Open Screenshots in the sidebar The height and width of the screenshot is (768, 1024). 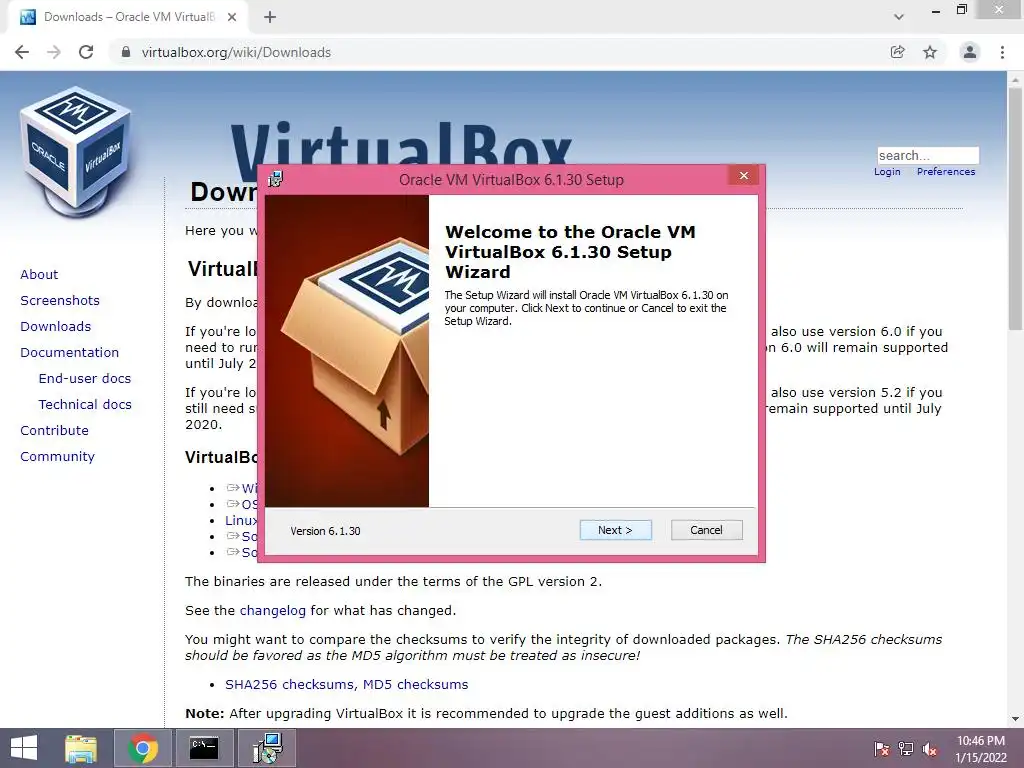pyautogui.click(x=60, y=300)
